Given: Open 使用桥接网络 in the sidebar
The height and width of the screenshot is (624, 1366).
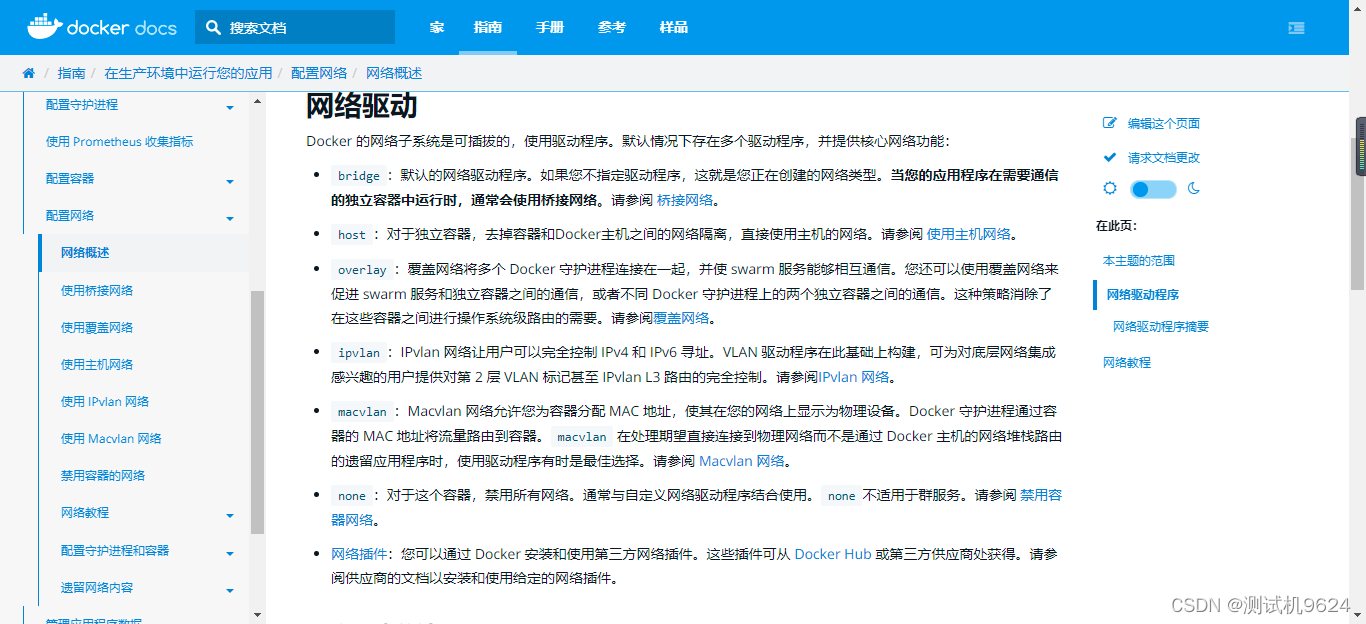Looking at the screenshot, I should [97, 290].
